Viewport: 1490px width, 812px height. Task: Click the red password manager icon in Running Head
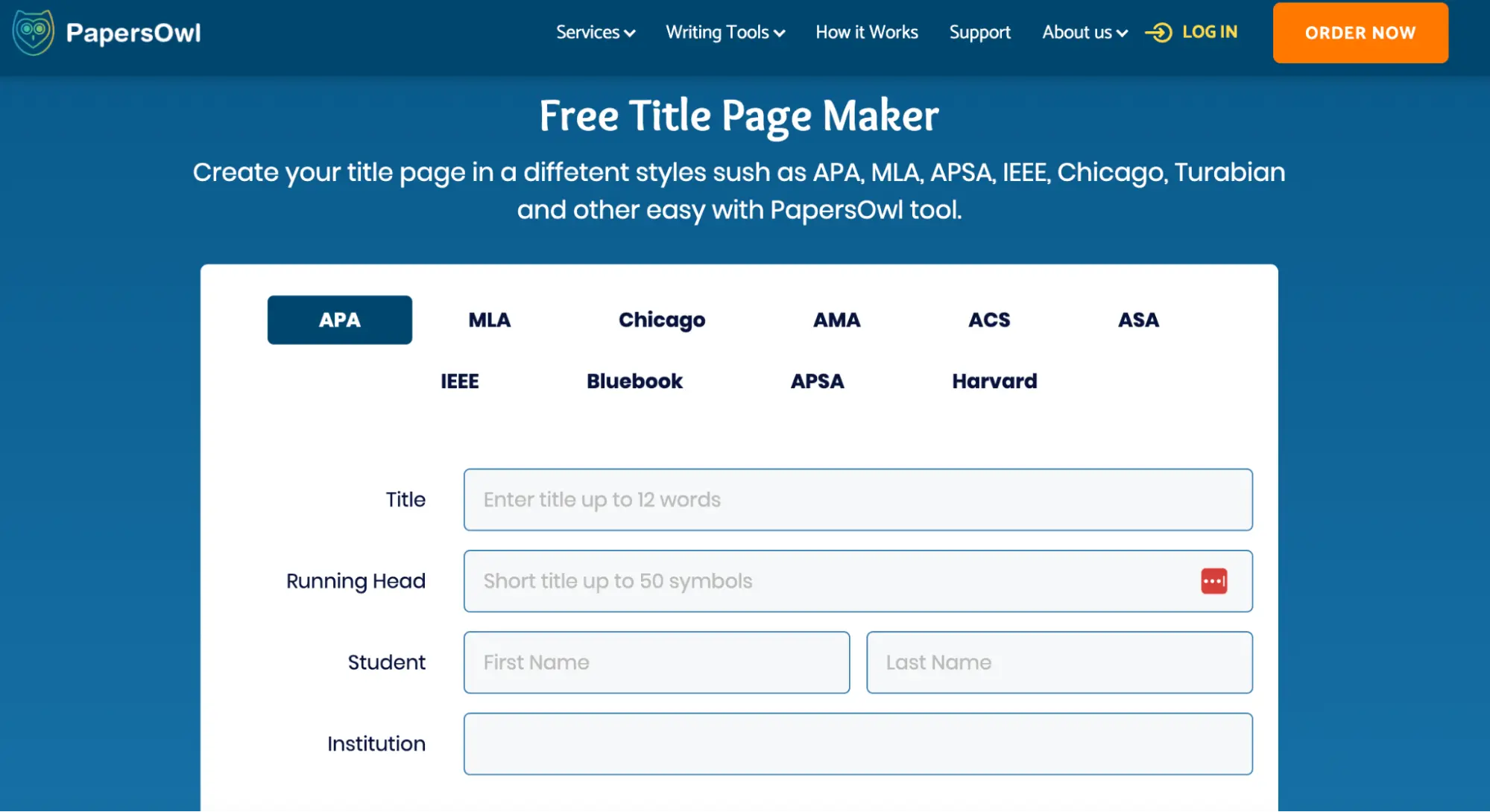pos(1213,581)
